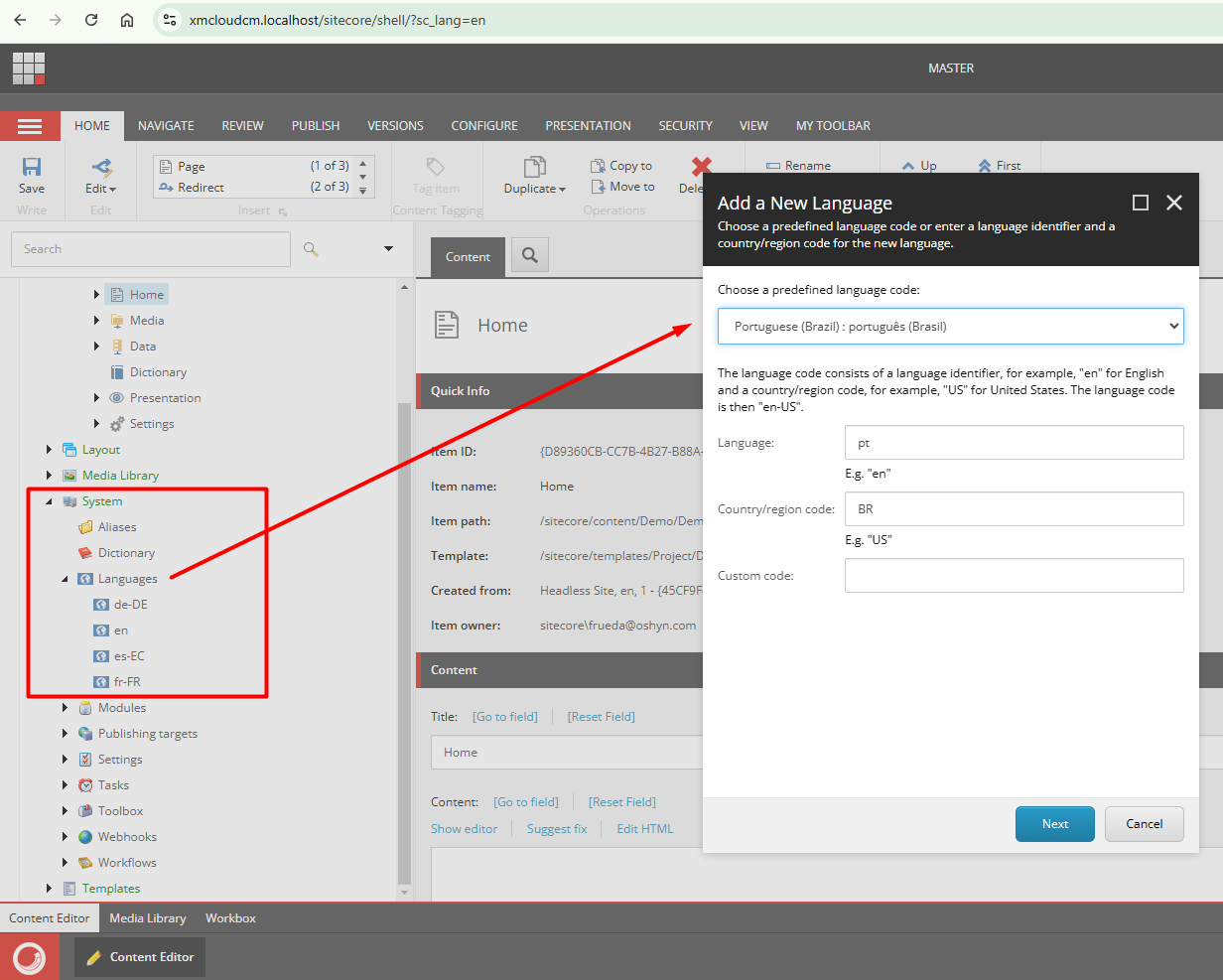Switch to the PUBLISH ribbon tab
1223x980 pixels.
(316, 126)
